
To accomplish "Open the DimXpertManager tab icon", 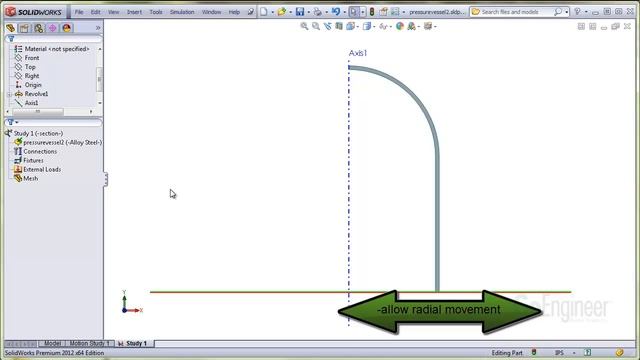I will (x=53, y=28).
